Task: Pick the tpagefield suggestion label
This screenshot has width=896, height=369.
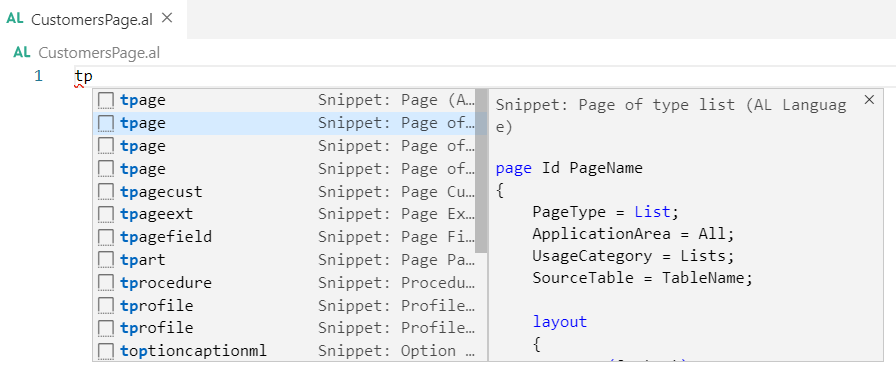Action: (x=166, y=237)
